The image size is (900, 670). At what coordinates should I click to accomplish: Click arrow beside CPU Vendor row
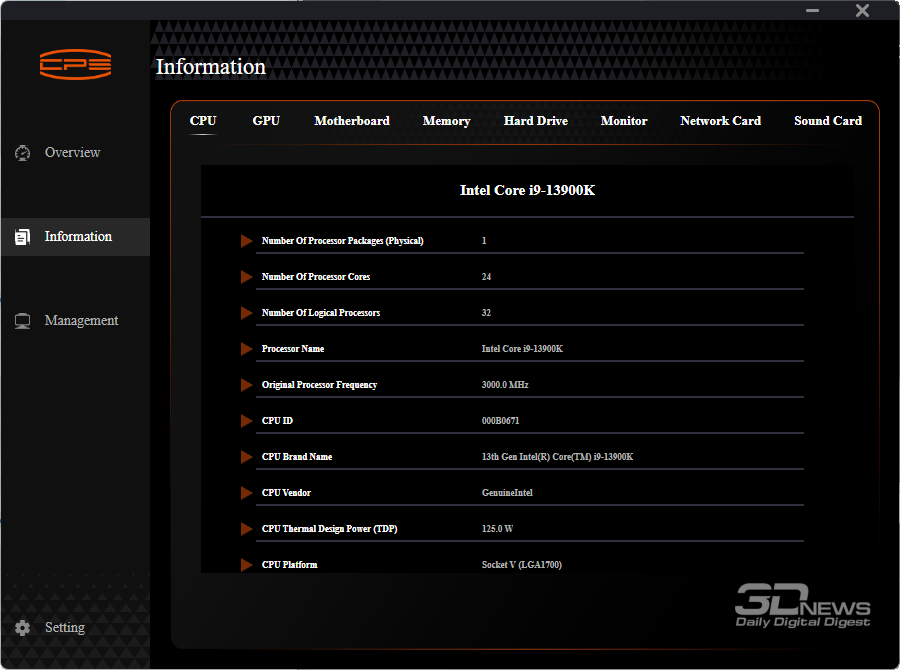246,493
